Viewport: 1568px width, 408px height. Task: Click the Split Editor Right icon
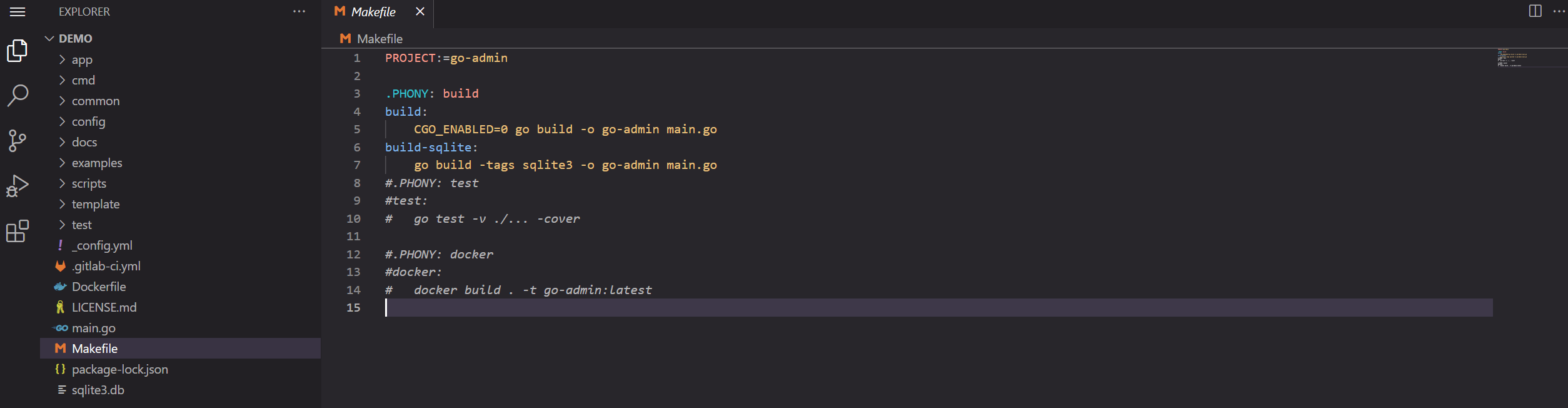point(1535,11)
